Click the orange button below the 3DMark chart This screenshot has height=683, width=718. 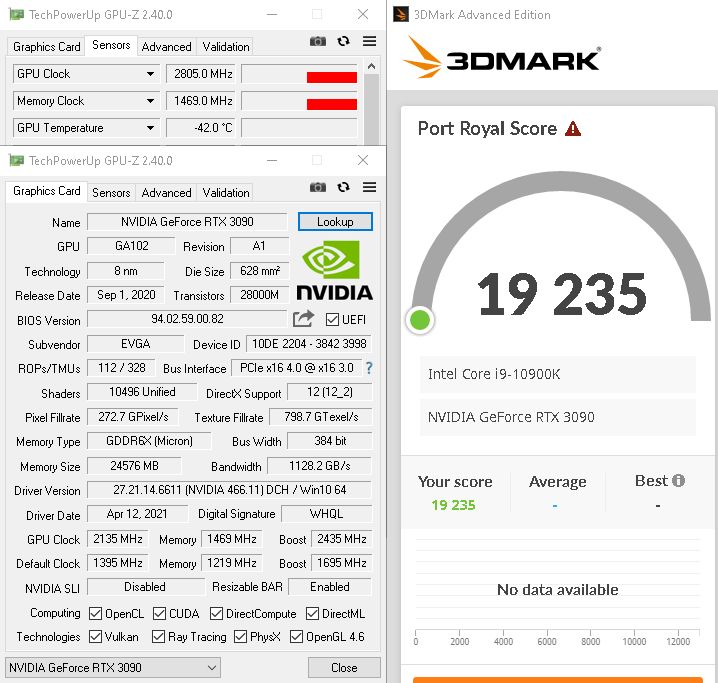[x=557, y=680]
